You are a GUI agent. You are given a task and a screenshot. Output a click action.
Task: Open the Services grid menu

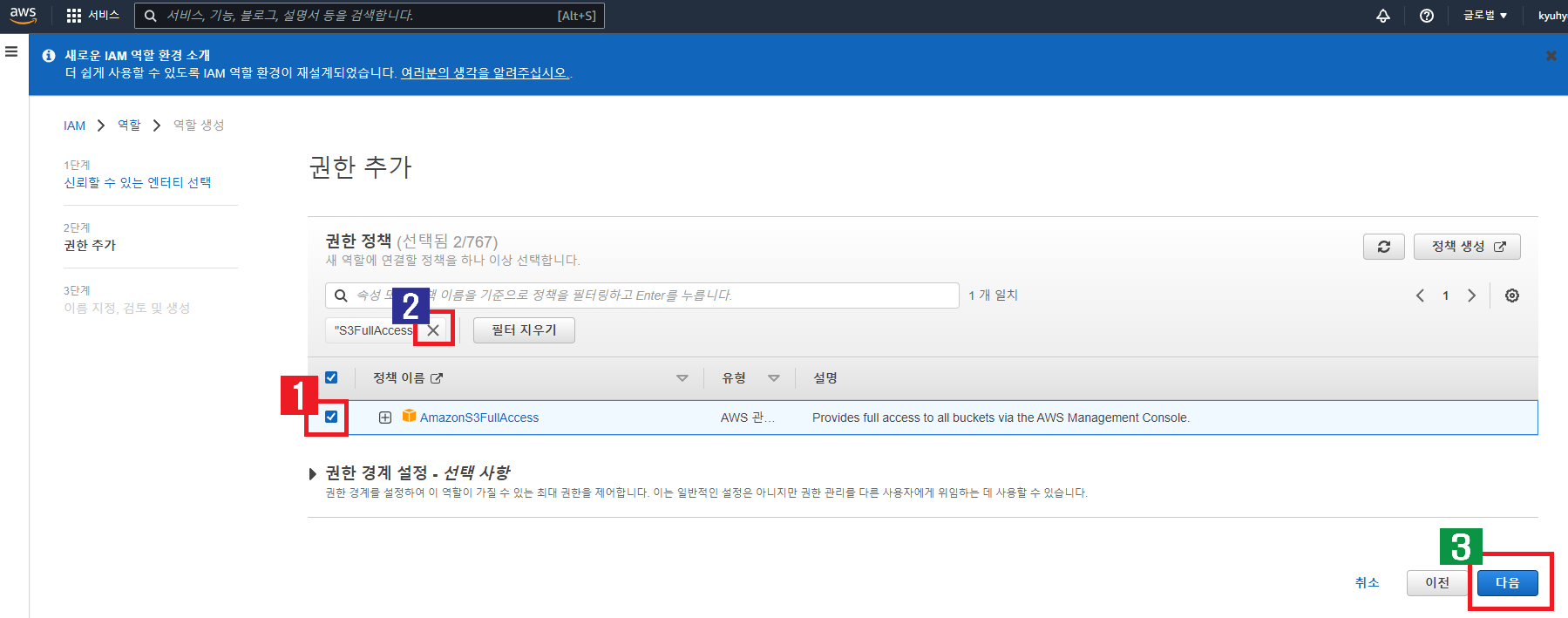pos(74,16)
